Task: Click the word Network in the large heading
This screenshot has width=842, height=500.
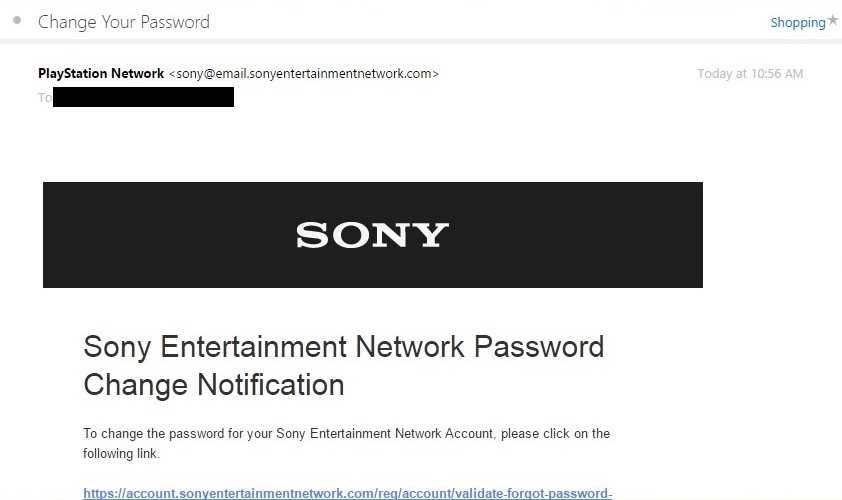Action: pos(410,346)
